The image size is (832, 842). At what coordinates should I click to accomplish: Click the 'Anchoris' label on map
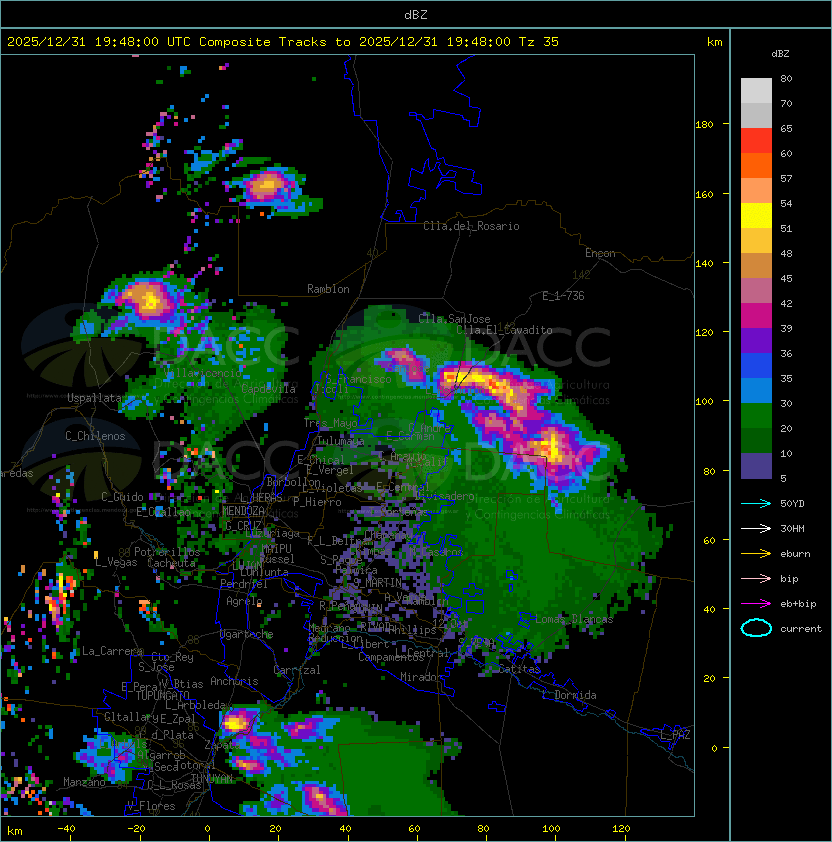[x=234, y=681]
